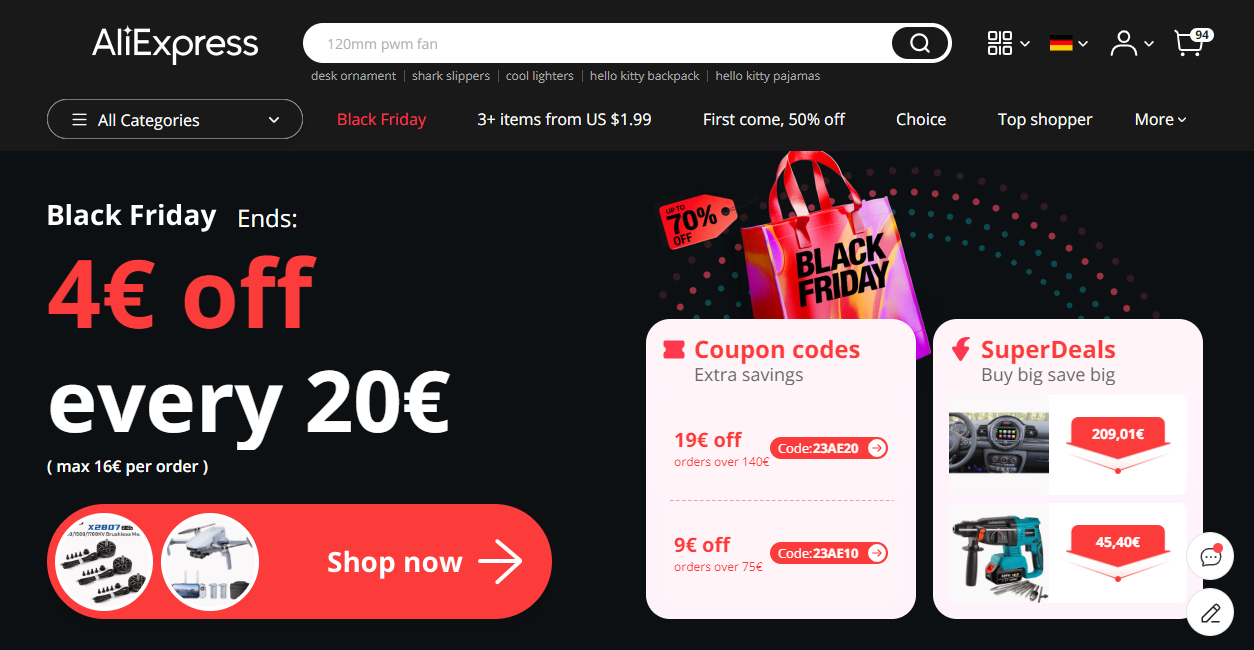The width and height of the screenshot is (1254, 650).
Task: Open the car display SuperDeals thumbnail
Action: coord(999,441)
